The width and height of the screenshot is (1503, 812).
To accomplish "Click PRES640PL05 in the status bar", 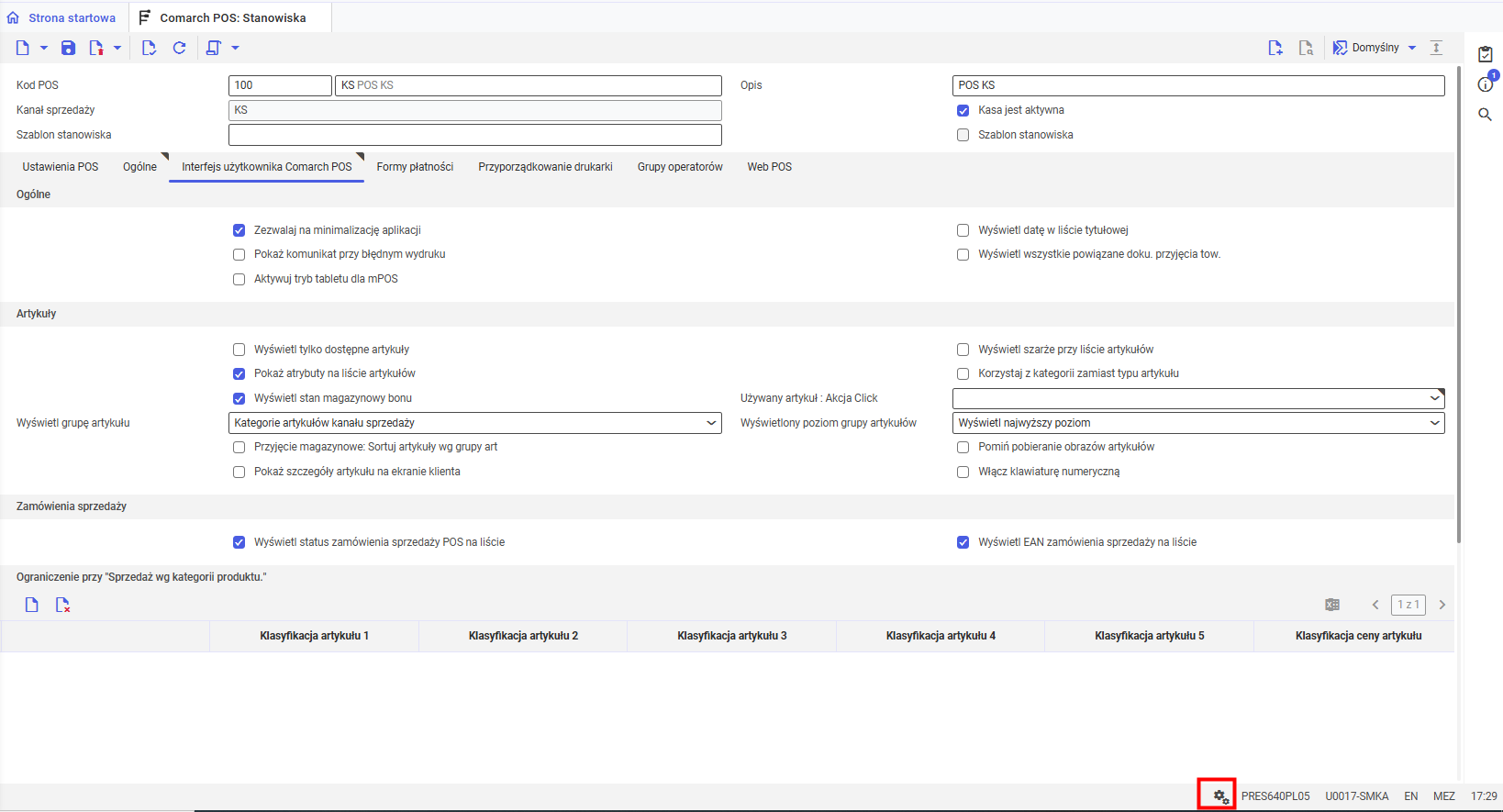I will pos(1275,796).
